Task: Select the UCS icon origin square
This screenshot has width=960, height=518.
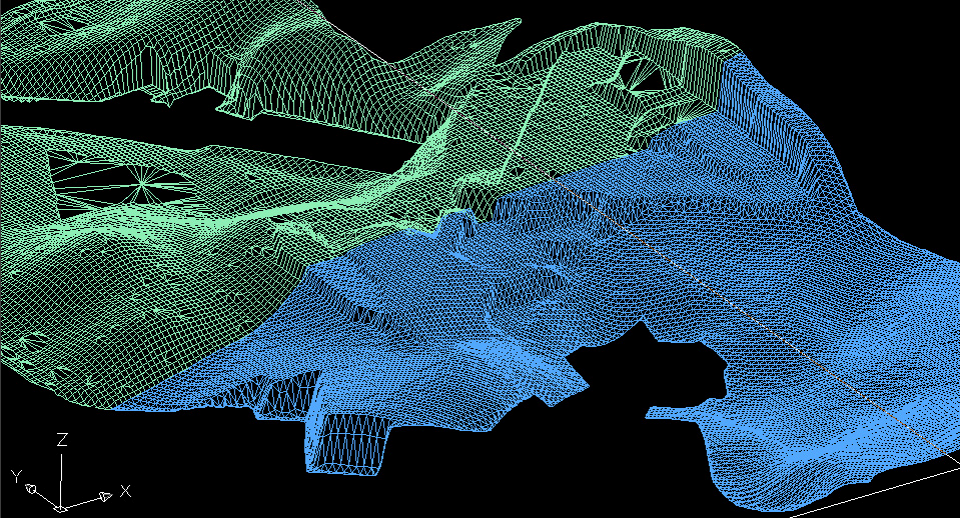Action: tap(61, 508)
